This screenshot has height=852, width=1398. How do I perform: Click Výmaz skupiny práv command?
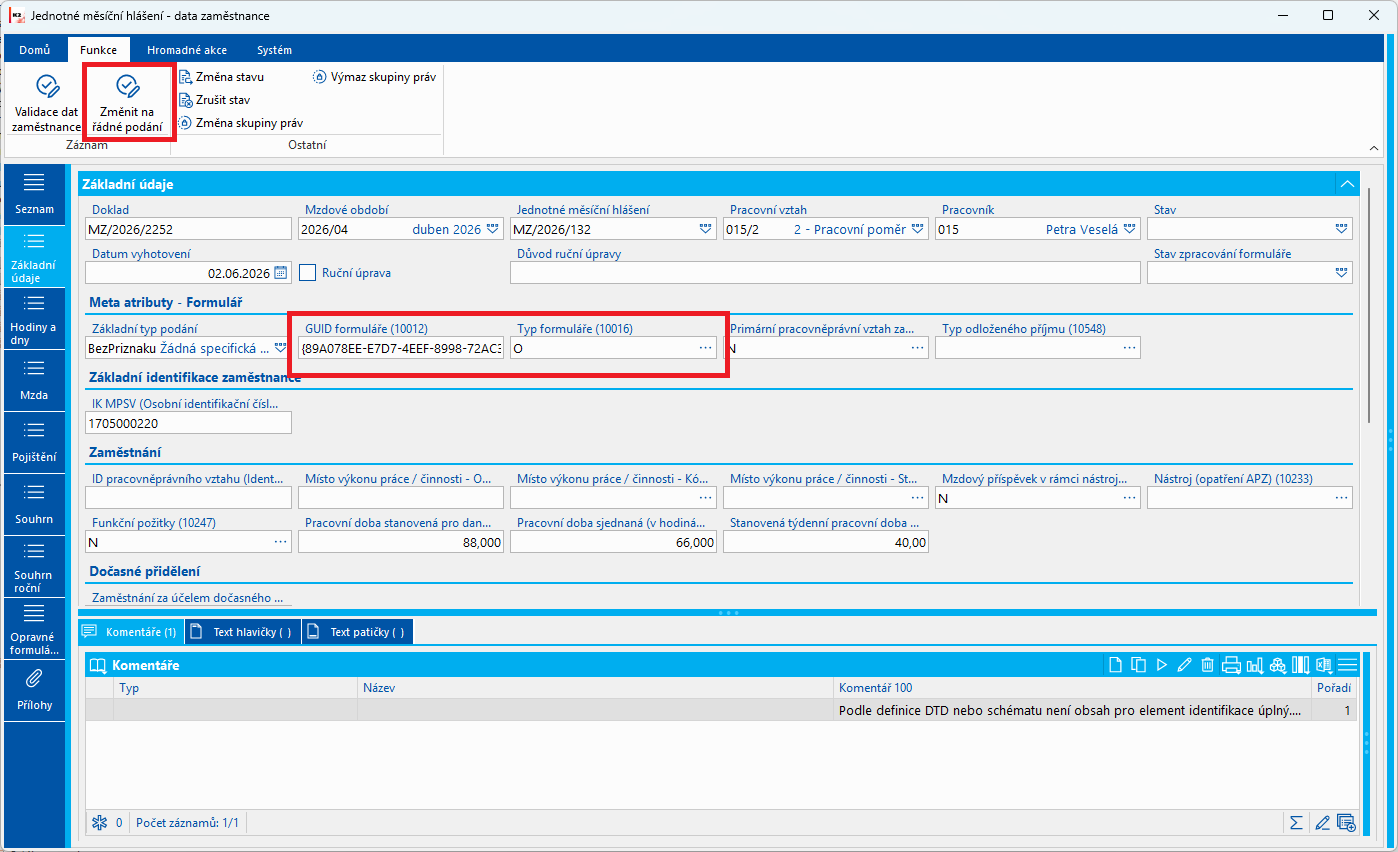click(x=375, y=77)
